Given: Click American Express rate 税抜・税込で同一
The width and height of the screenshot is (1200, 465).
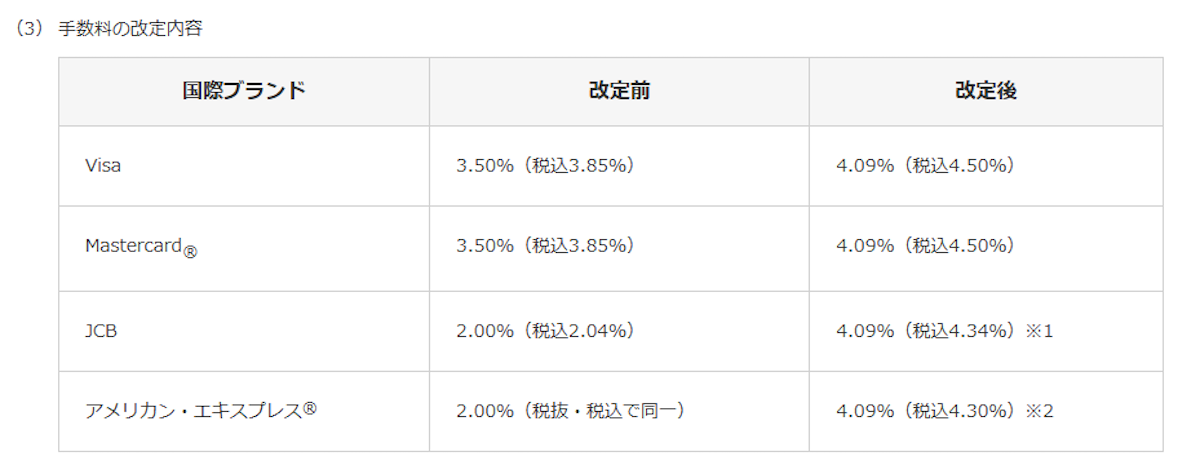Looking at the screenshot, I should [x=606, y=410].
